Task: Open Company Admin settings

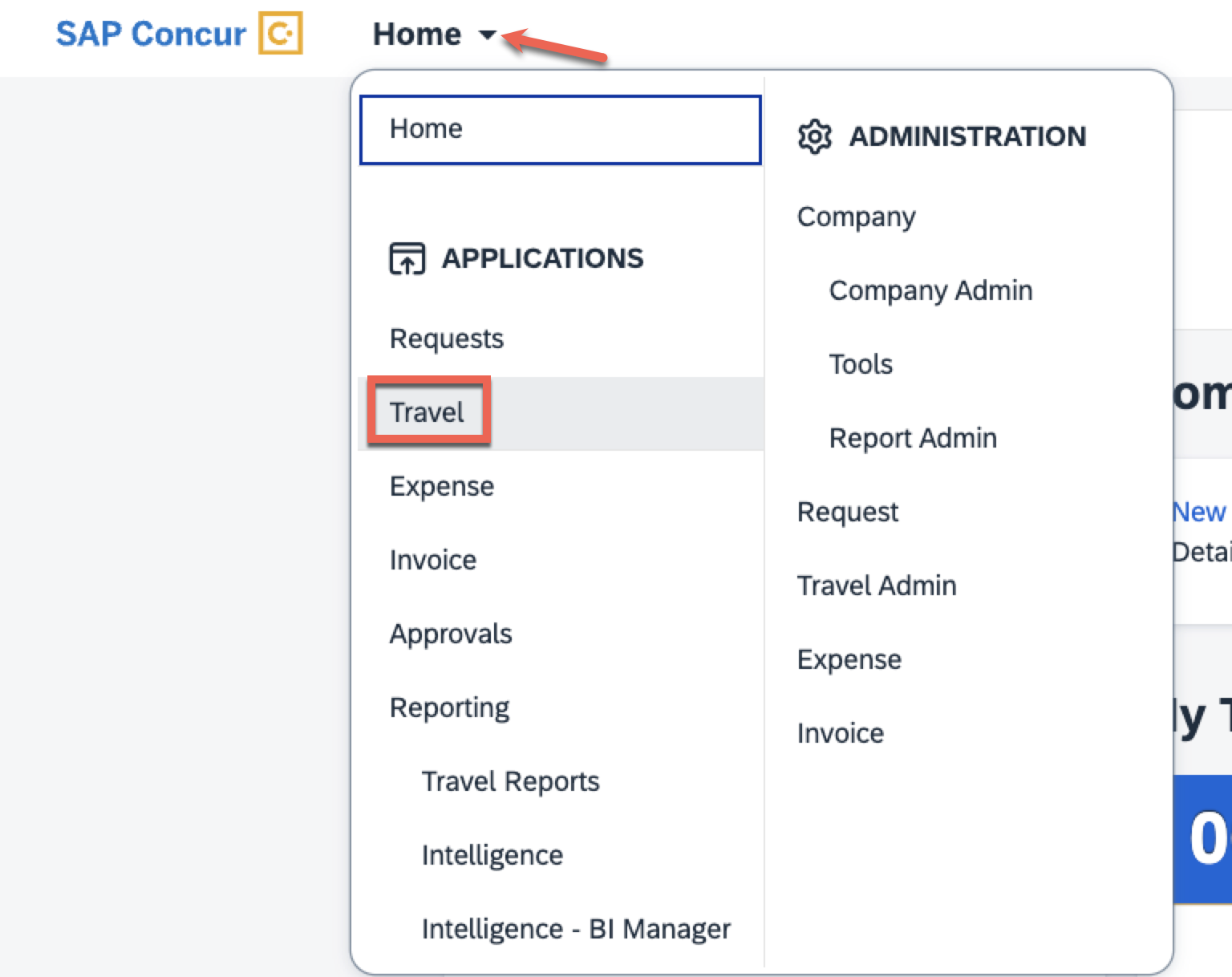Action: point(931,290)
